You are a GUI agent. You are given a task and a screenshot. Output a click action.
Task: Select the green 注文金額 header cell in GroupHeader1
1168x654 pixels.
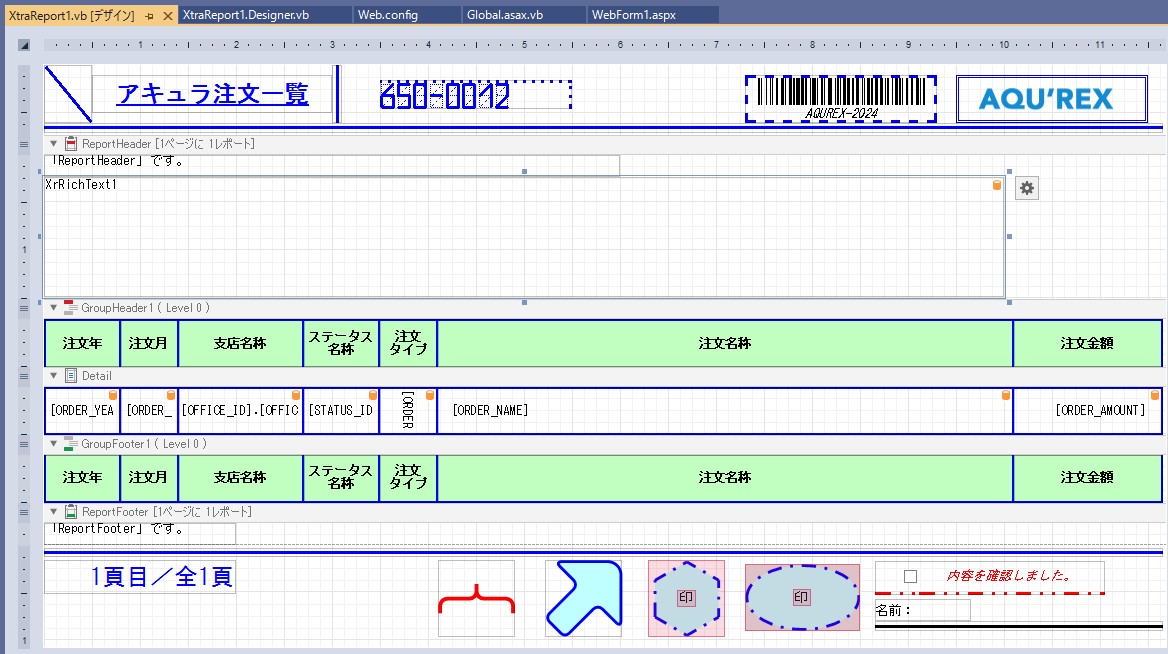tap(1087, 343)
